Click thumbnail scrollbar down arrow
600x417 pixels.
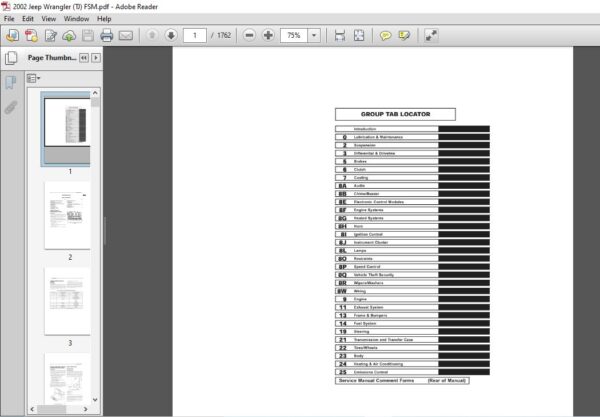[95, 400]
